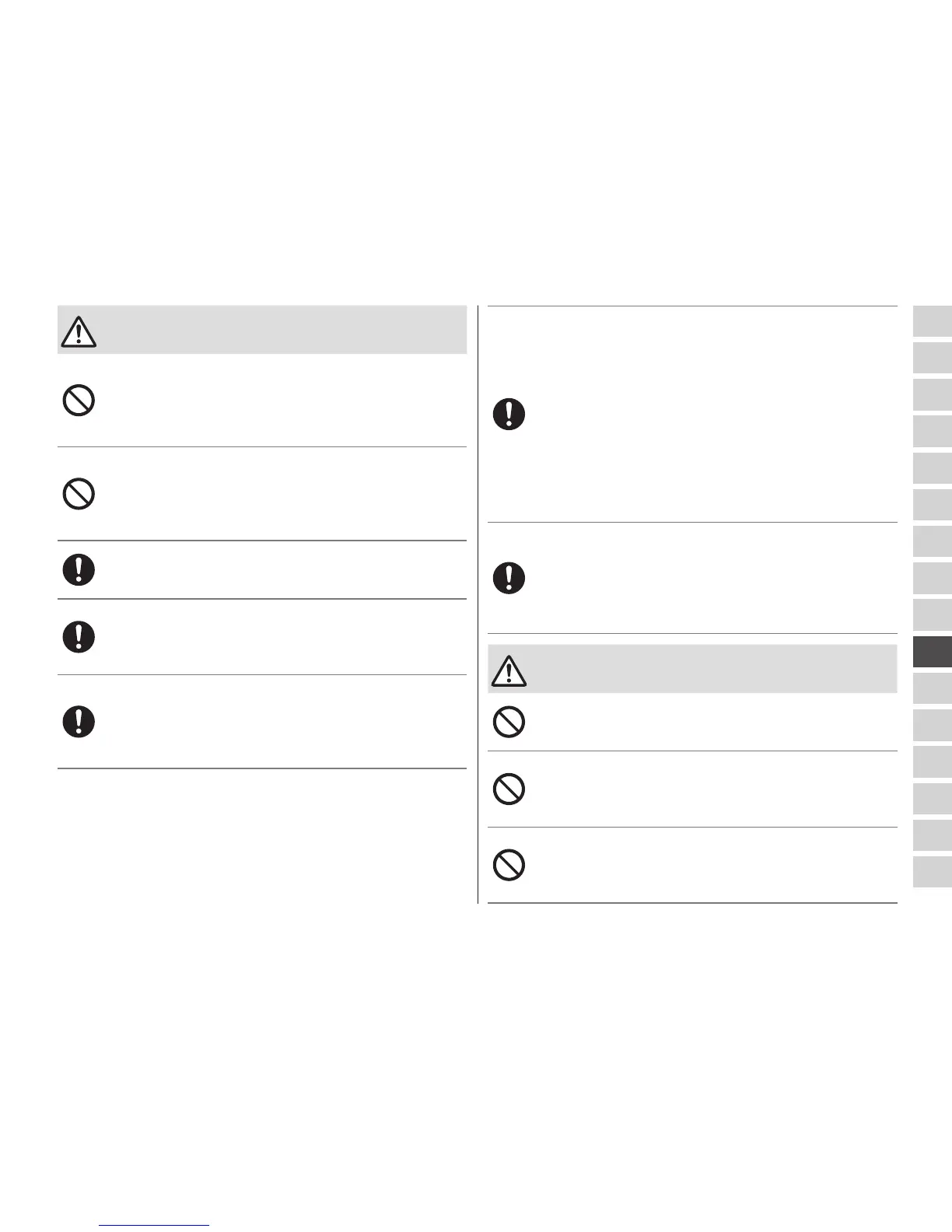Viewport: 952px width, 1232px height.
Task: Click the upper exclamation icon in right column
Action: click(x=509, y=414)
